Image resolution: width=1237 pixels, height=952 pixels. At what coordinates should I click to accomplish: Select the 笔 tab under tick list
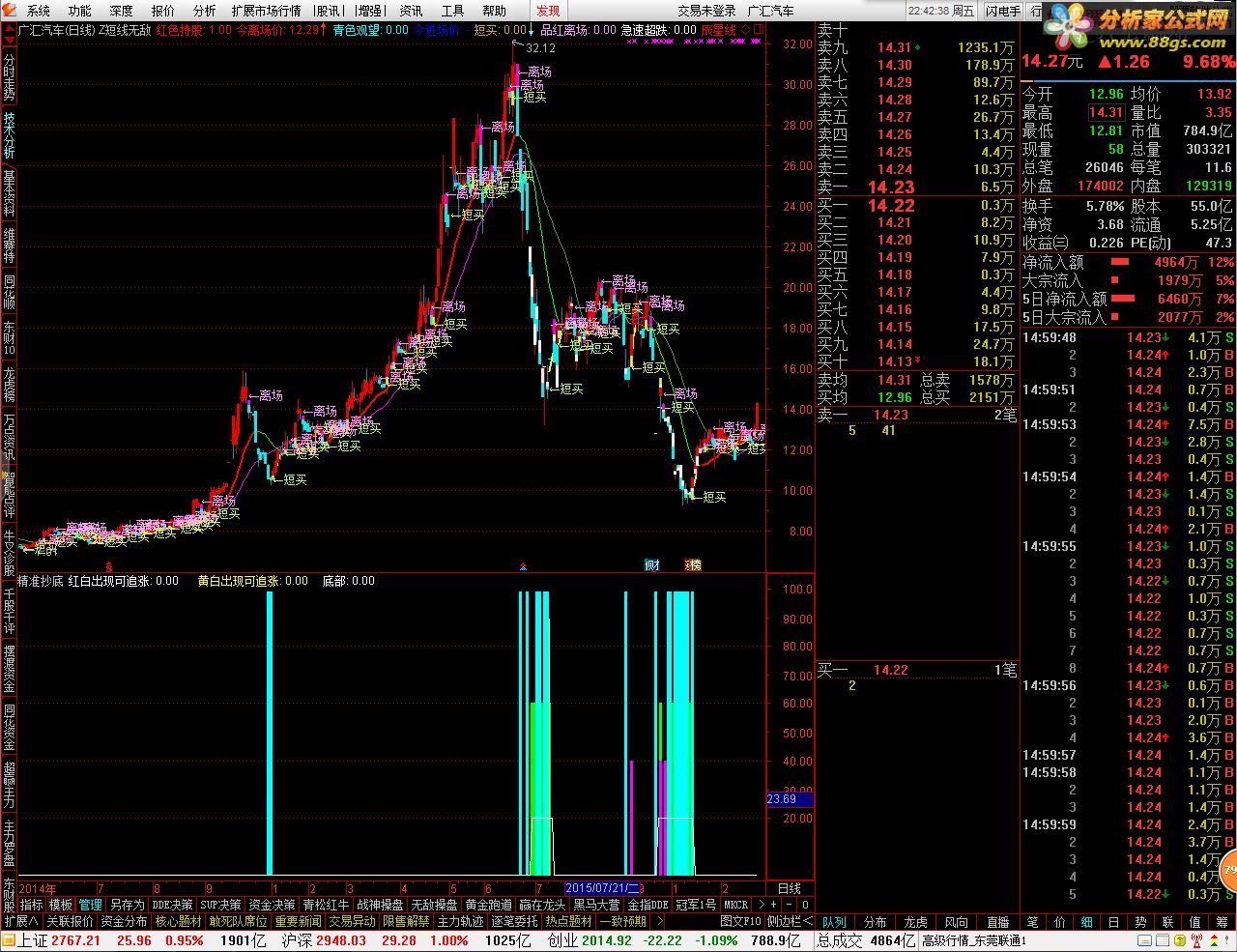pos(1033,922)
